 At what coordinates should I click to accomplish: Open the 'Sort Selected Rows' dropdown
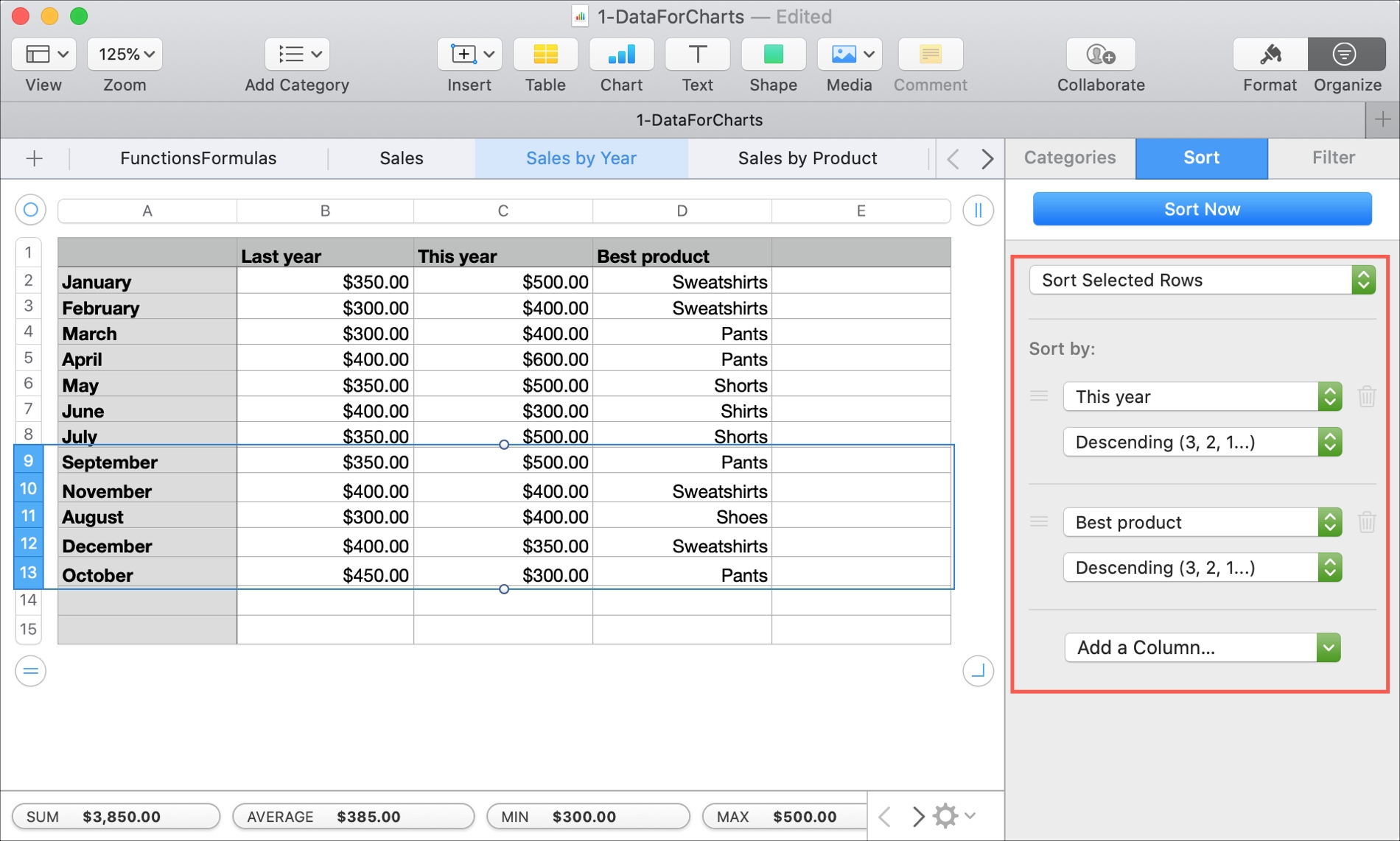1201,280
